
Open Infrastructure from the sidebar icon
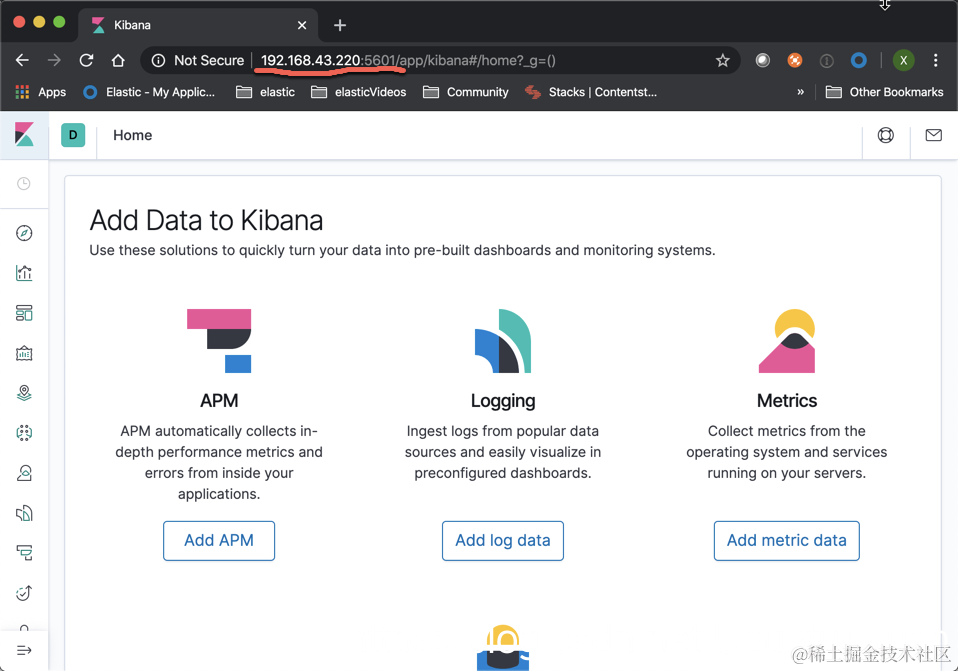pos(24,473)
